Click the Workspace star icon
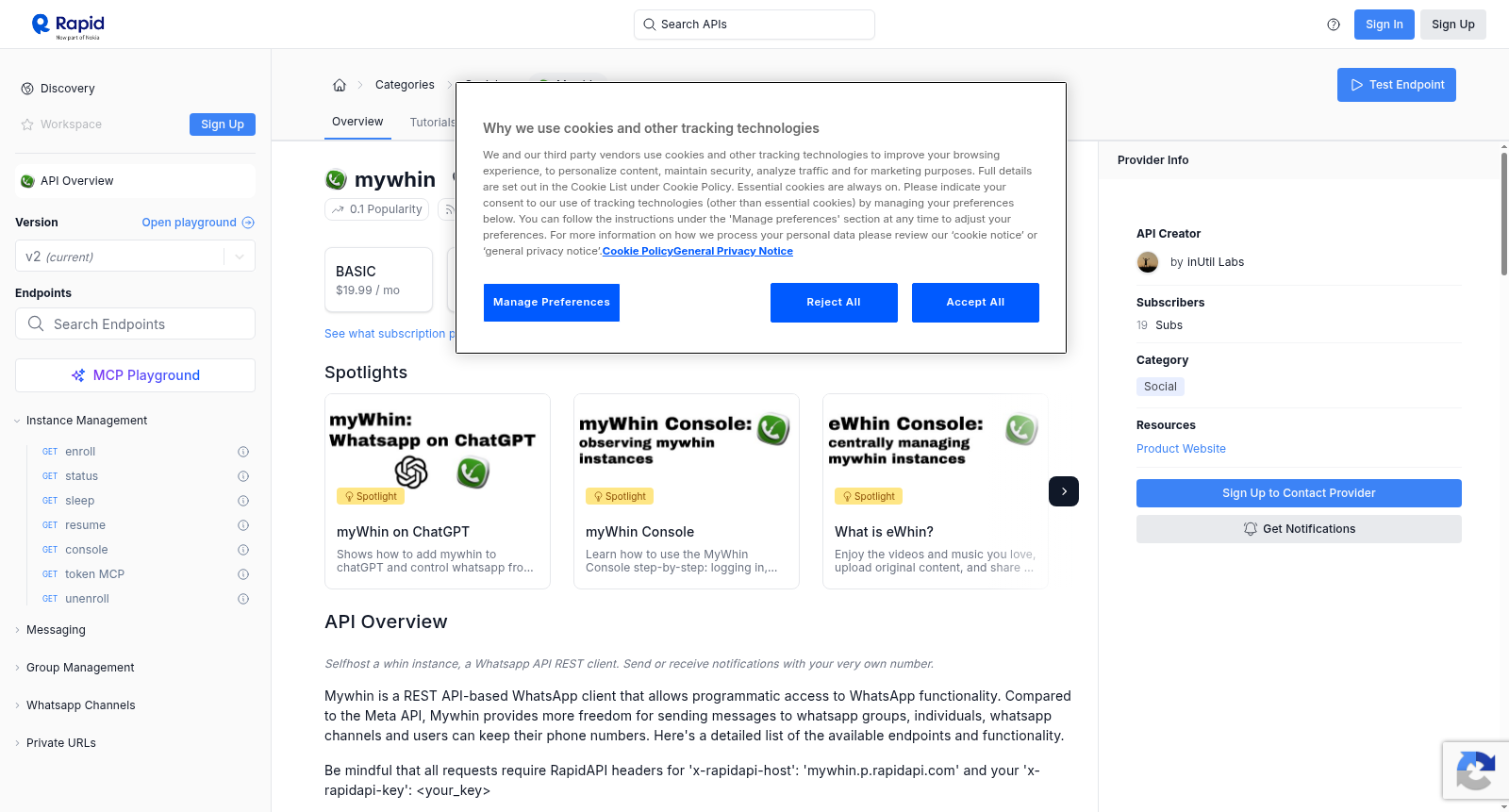1509x812 pixels. tap(27, 124)
